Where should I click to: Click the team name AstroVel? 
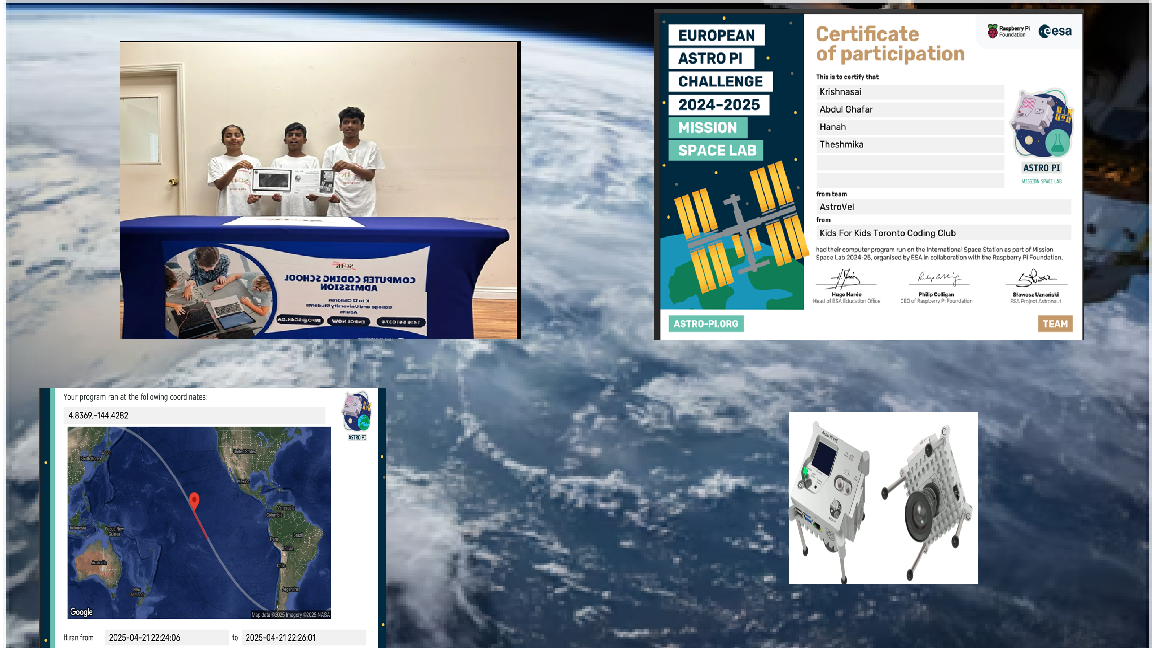pyautogui.click(x=837, y=207)
